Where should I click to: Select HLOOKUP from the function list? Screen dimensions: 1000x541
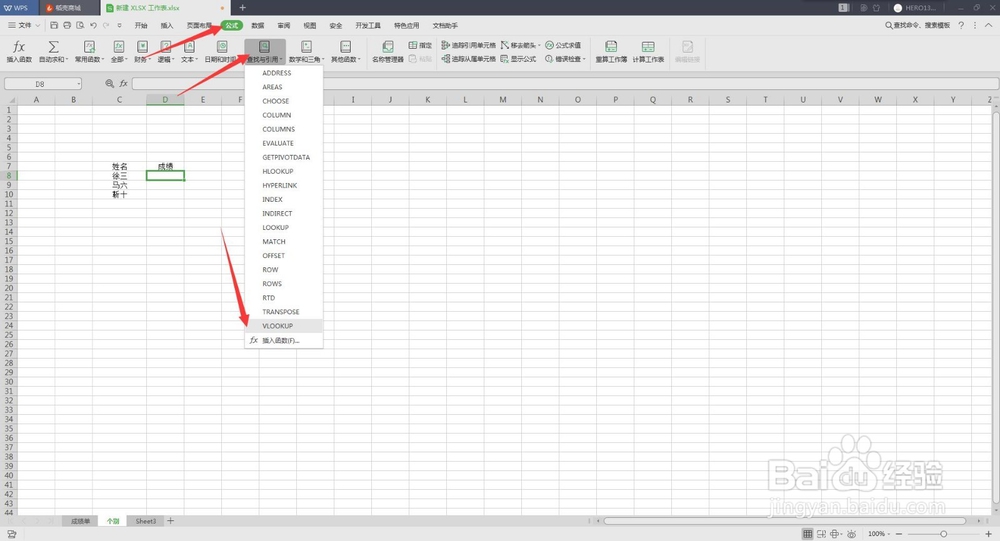[284, 172]
